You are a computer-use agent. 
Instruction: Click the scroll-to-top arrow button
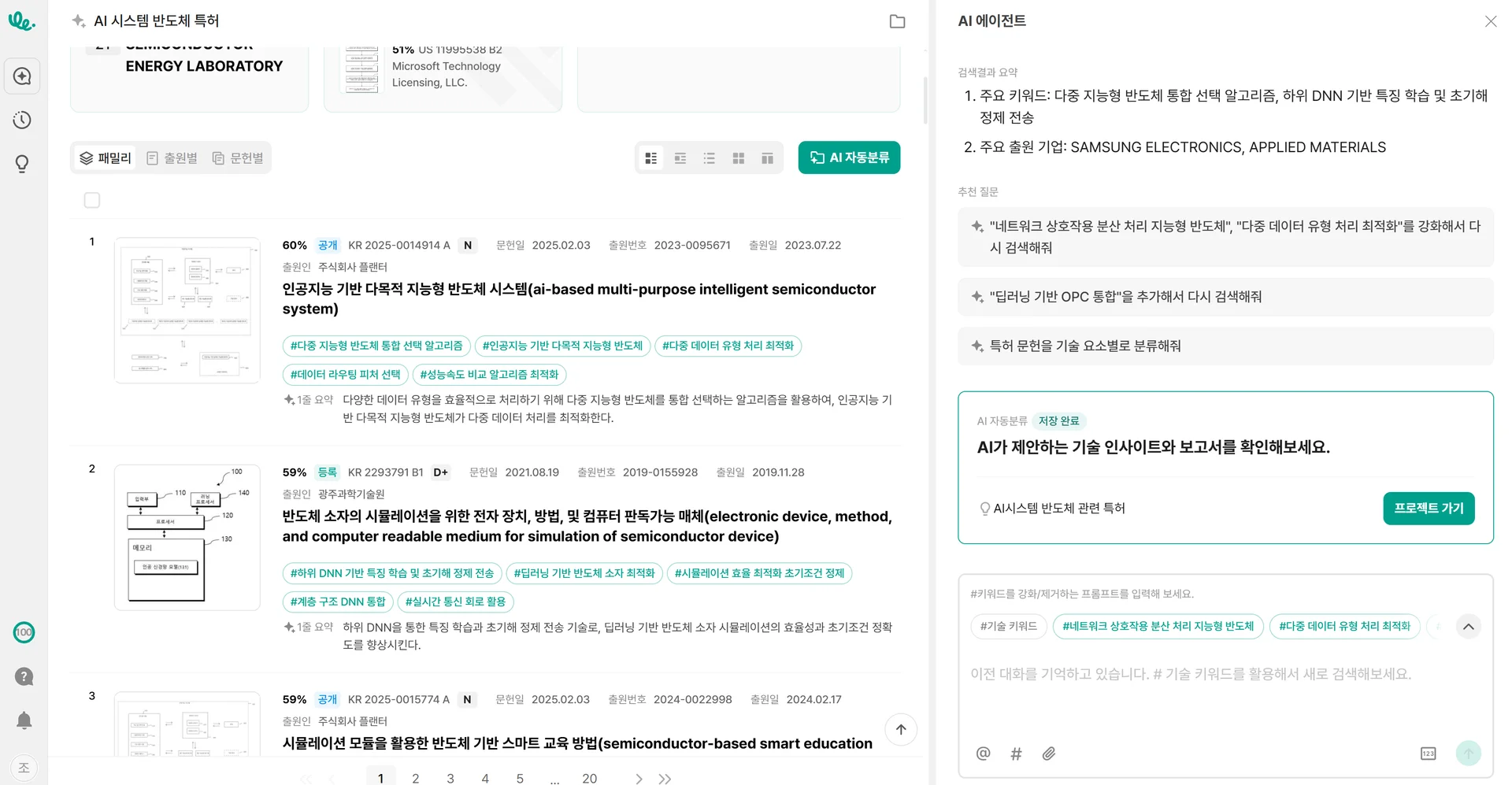[901, 729]
